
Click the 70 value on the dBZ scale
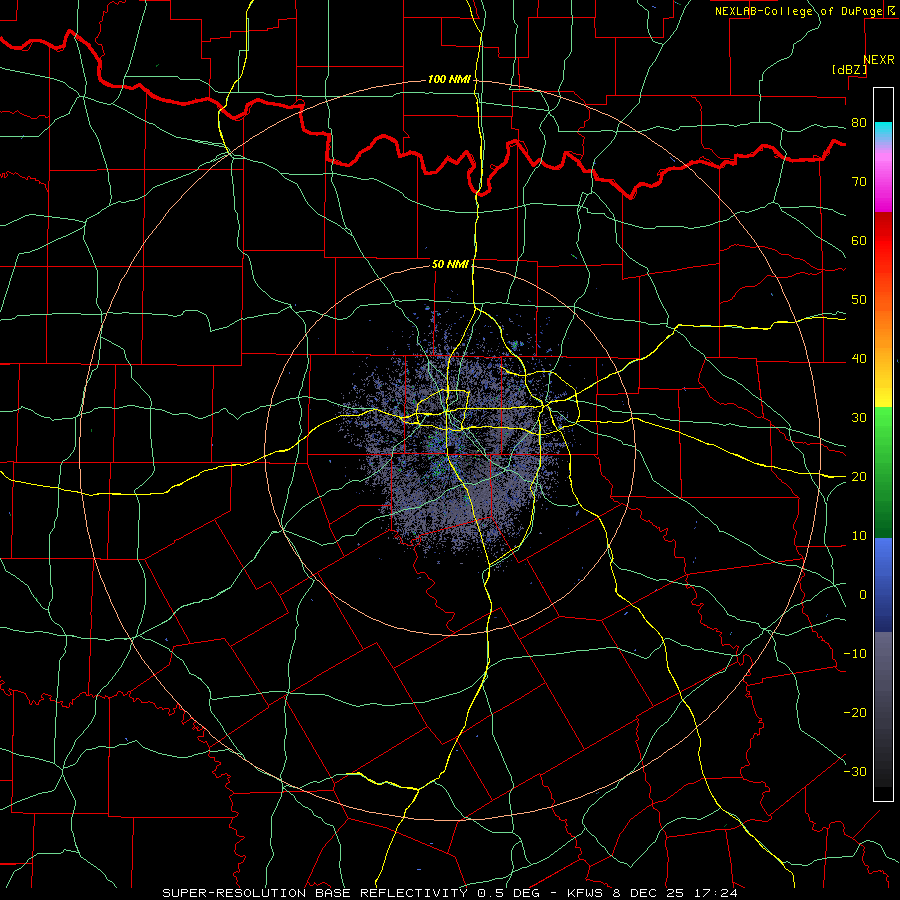click(x=859, y=181)
